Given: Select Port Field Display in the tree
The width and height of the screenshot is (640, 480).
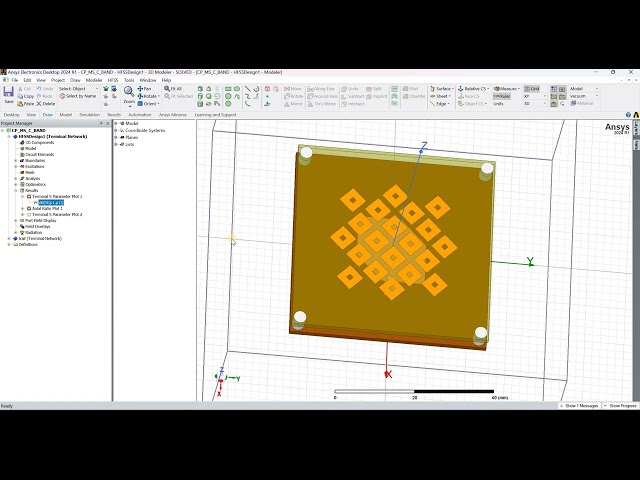Looking at the screenshot, I should [40, 220].
